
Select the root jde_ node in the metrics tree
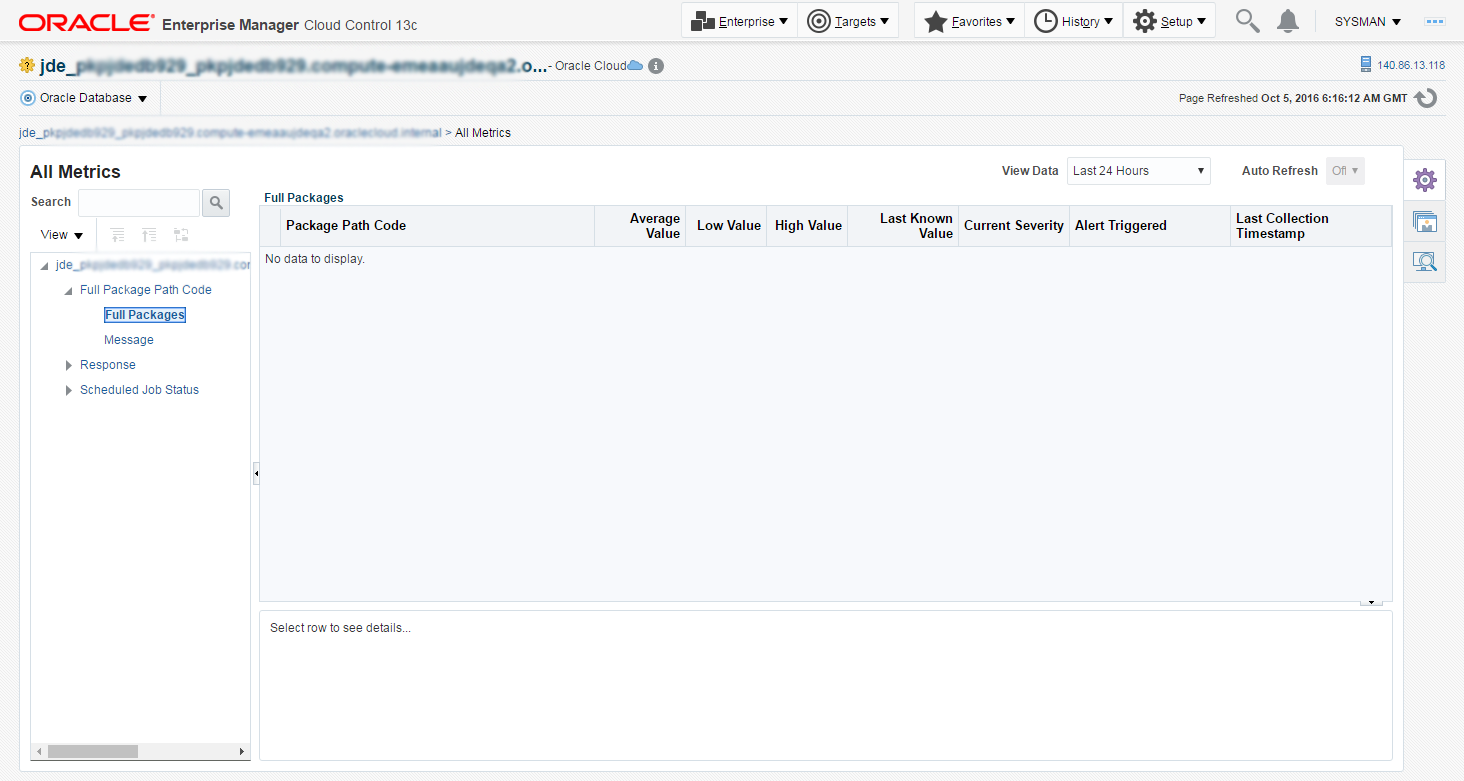152,265
